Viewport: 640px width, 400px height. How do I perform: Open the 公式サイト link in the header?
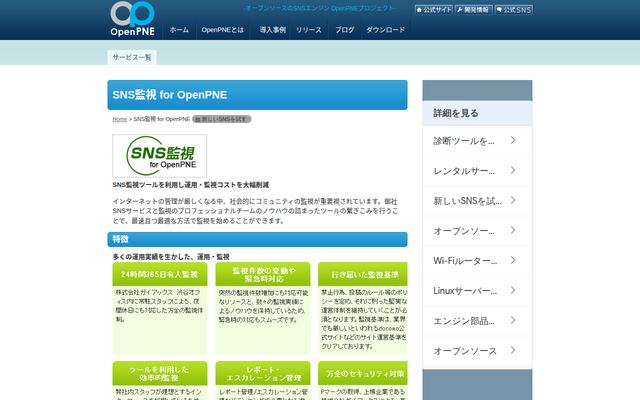(x=434, y=9)
